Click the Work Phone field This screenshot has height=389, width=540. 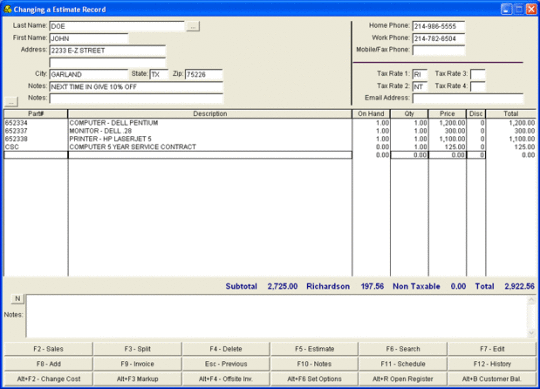[439, 39]
